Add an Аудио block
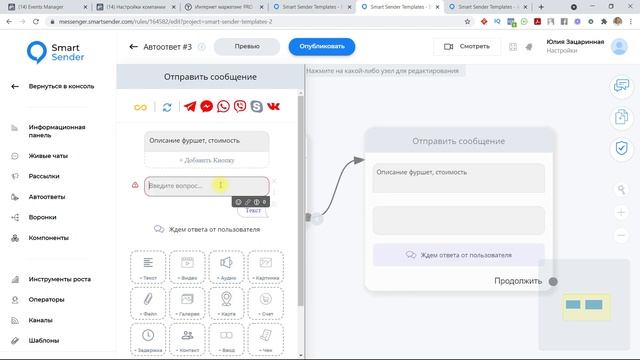The width and height of the screenshot is (640, 360). pyautogui.click(x=227, y=267)
